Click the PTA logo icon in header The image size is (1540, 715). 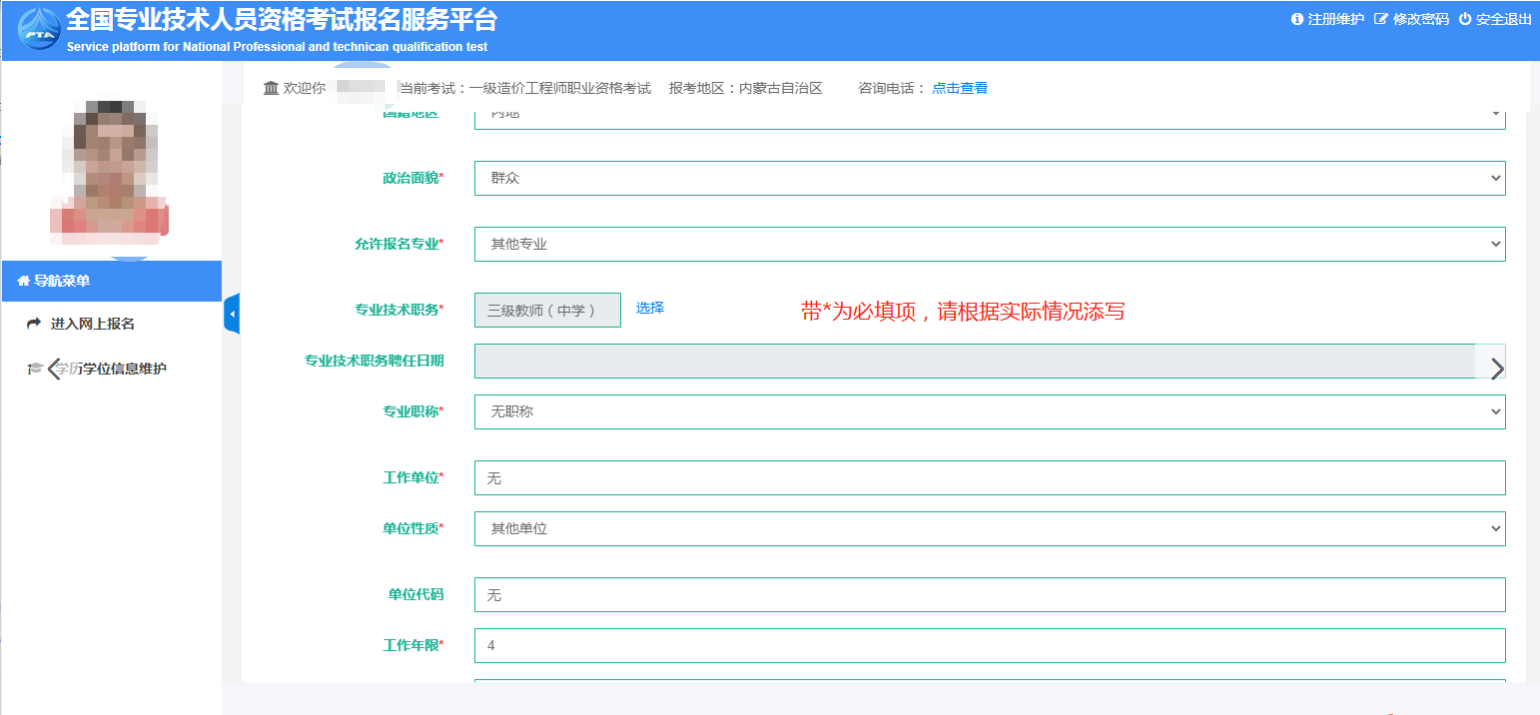[39, 30]
